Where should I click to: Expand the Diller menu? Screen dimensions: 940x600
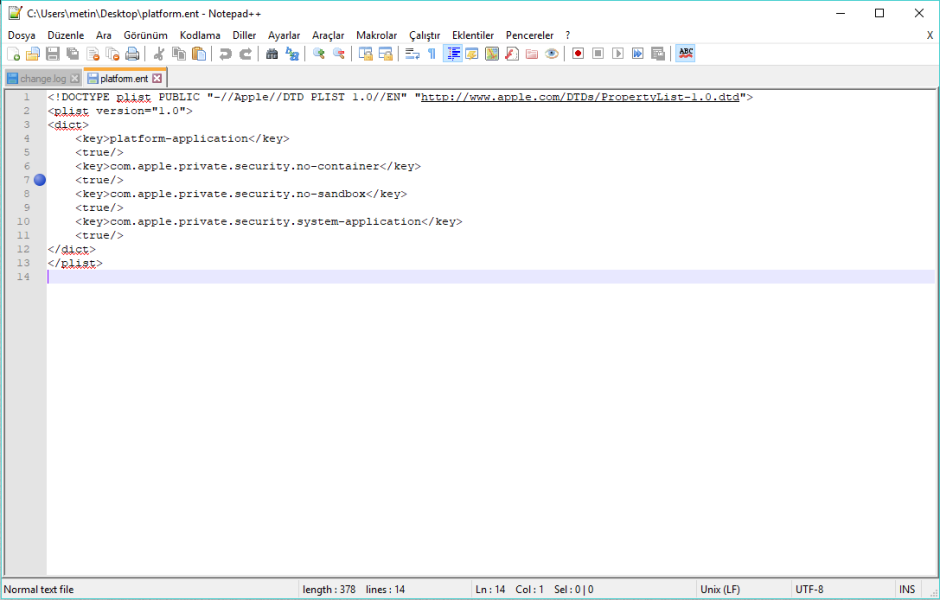[244, 34]
